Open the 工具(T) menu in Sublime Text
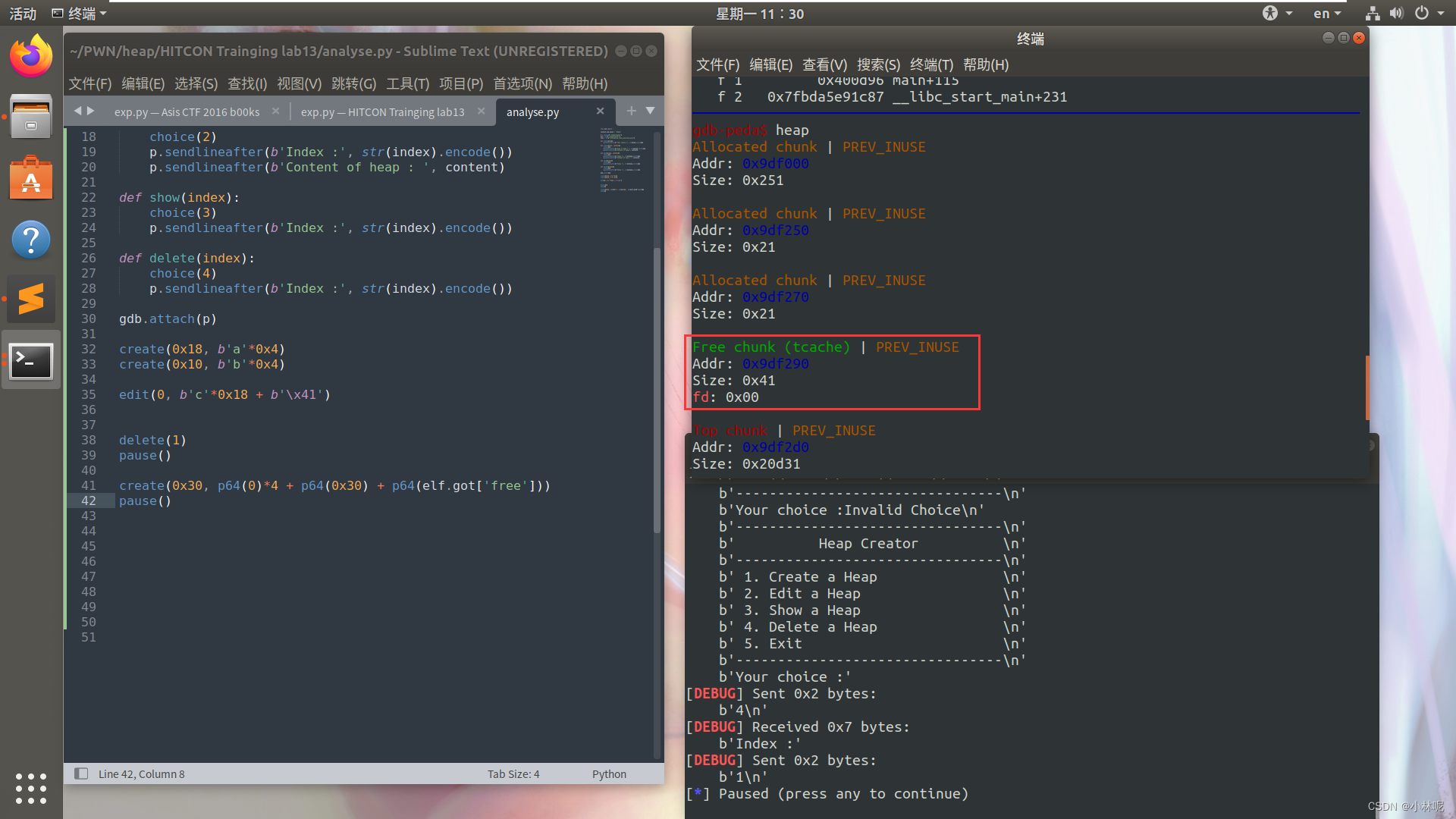This screenshot has height=819, width=1456. pos(407,83)
